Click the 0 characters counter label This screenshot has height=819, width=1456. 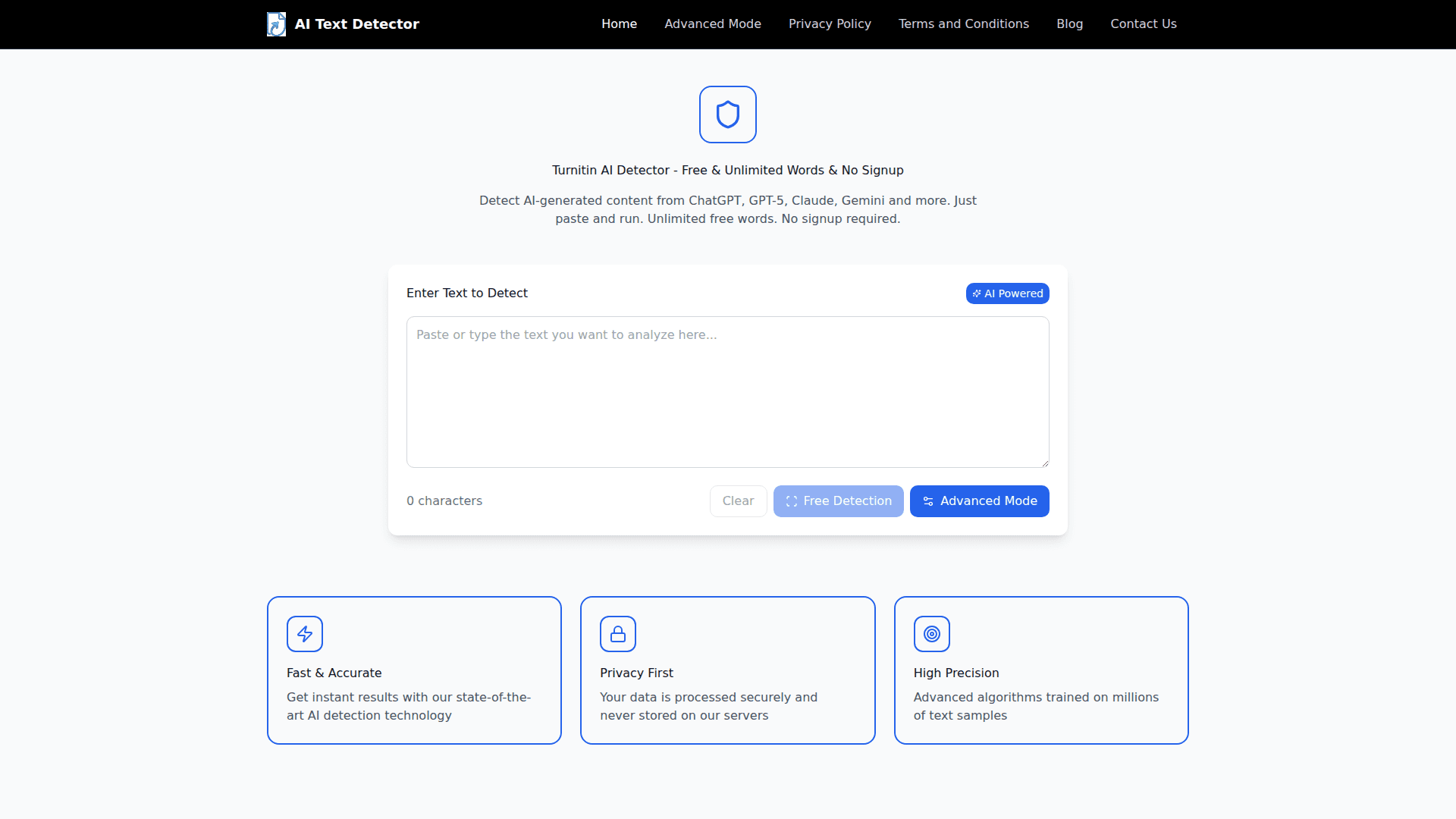click(x=444, y=500)
